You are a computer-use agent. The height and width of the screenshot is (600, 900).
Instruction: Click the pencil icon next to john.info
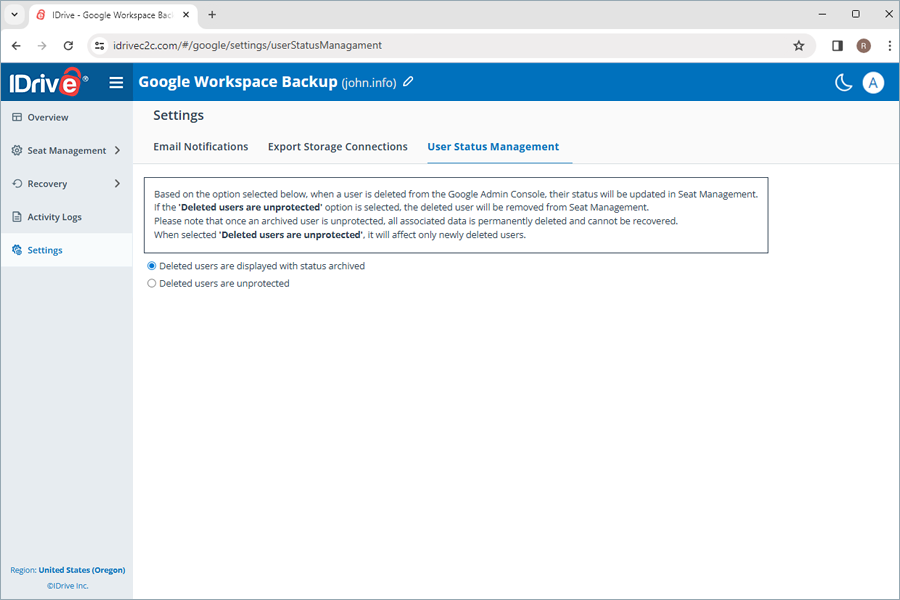pyautogui.click(x=407, y=83)
